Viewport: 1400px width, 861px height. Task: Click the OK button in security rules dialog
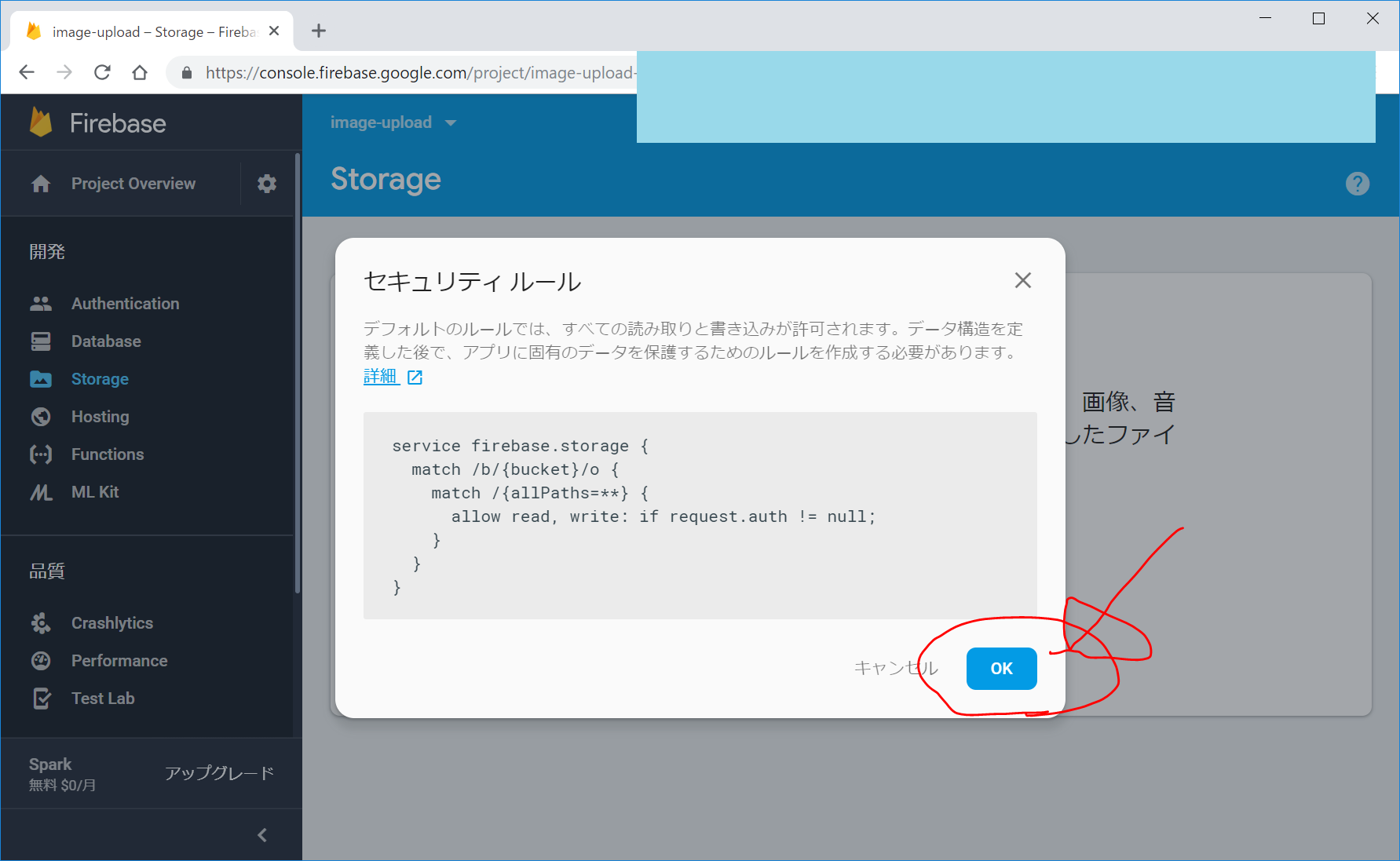pos(1001,669)
